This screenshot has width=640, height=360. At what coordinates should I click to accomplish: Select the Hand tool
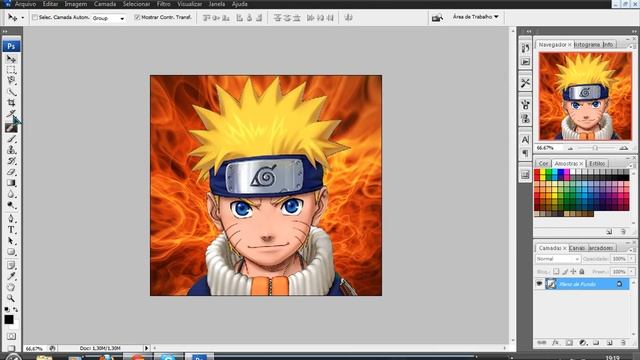pos(11,288)
